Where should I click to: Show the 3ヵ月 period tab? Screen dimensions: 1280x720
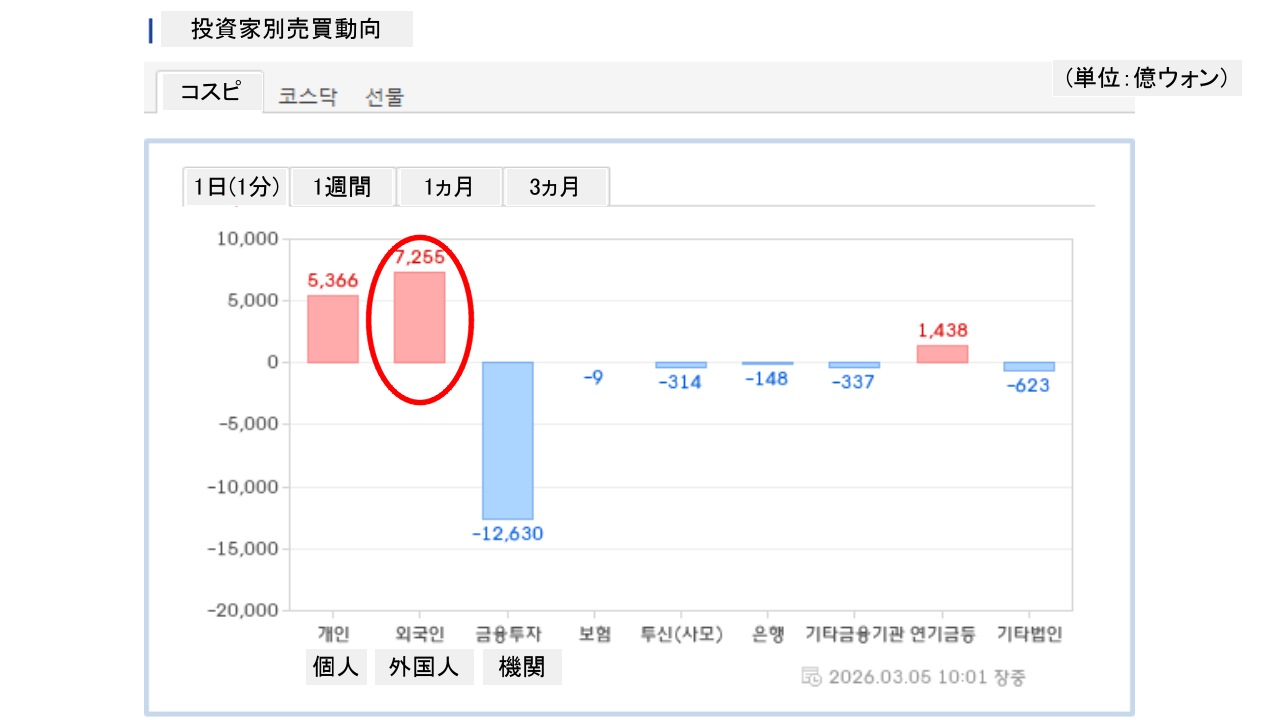coord(555,187)
